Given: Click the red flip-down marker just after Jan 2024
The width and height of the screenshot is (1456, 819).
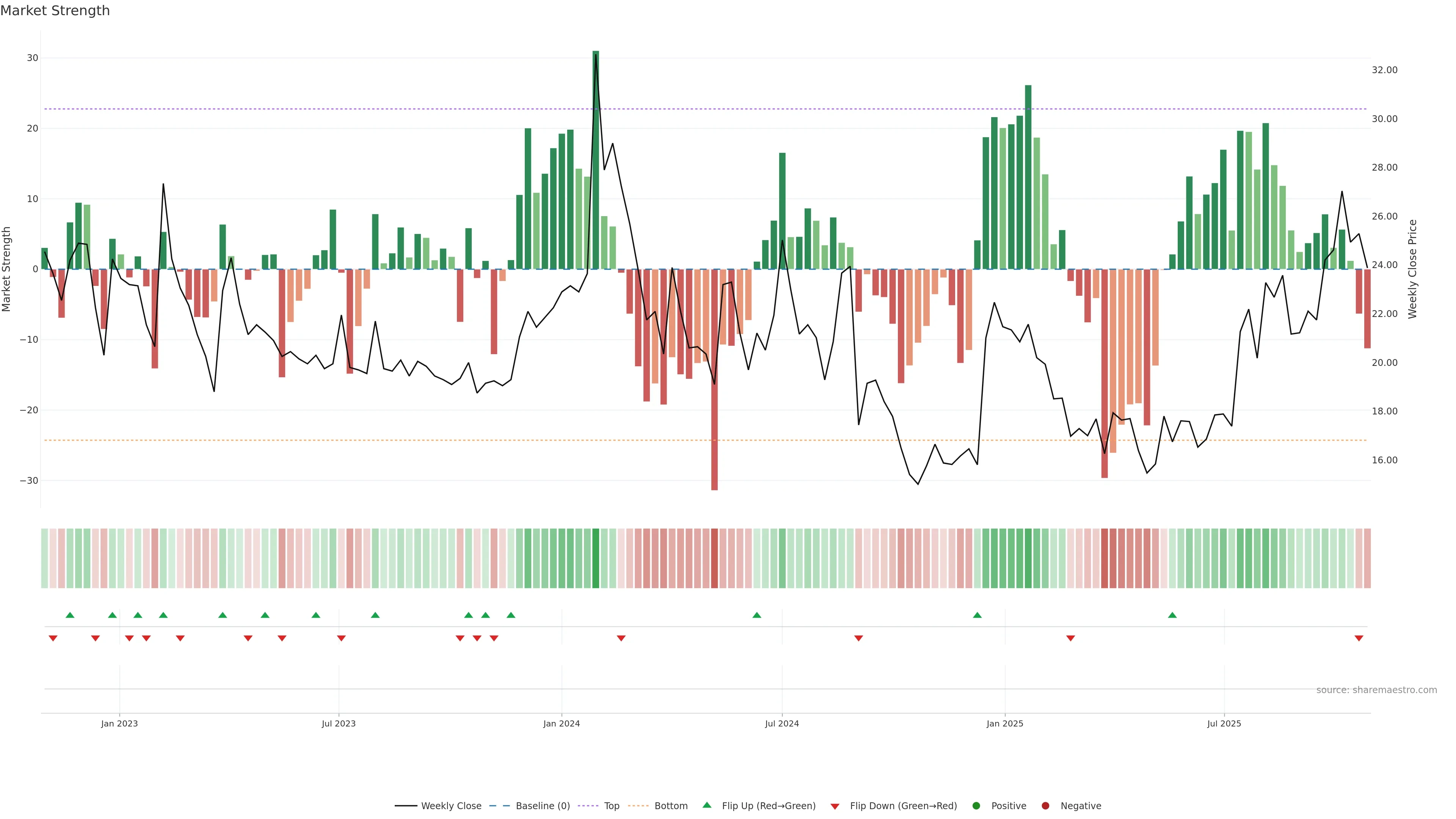Looking at the screenshot, I should 621,638.
